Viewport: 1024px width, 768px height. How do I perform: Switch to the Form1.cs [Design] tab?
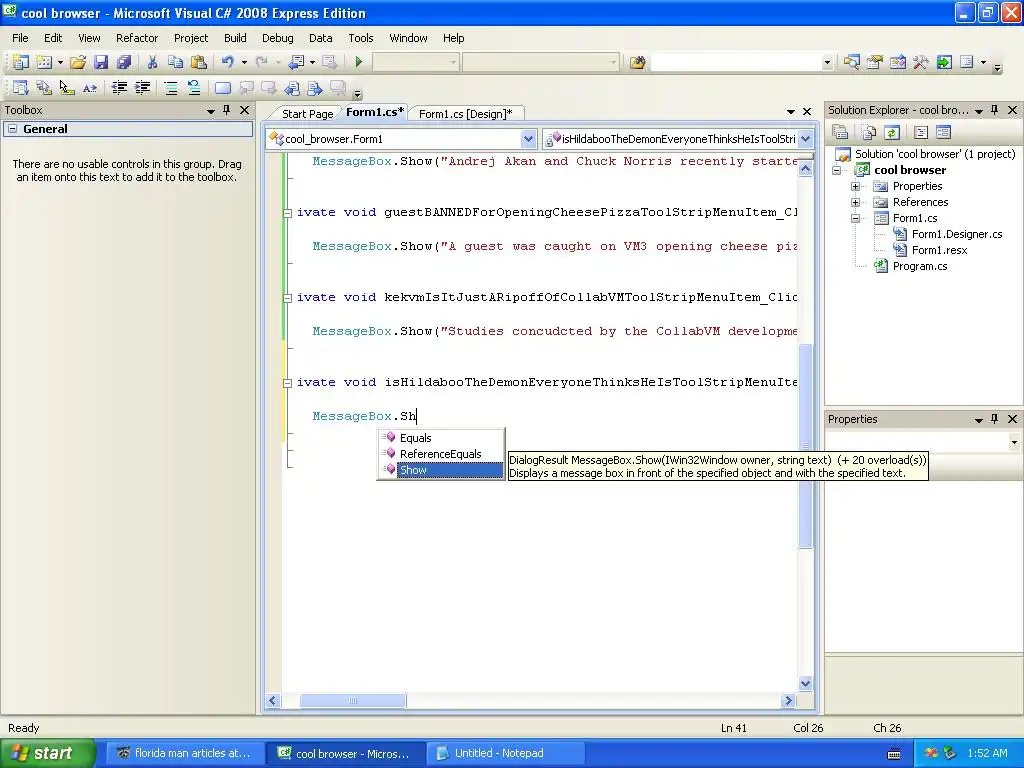(x=466, y=114)
